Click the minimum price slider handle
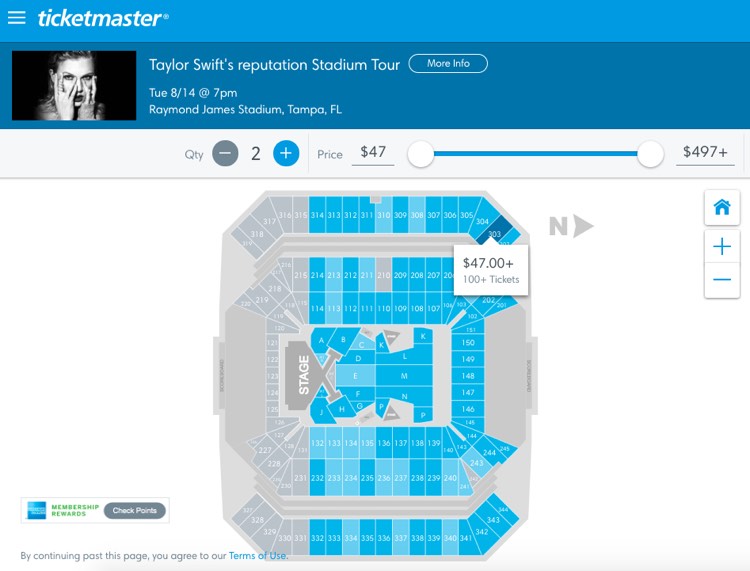 420,154
